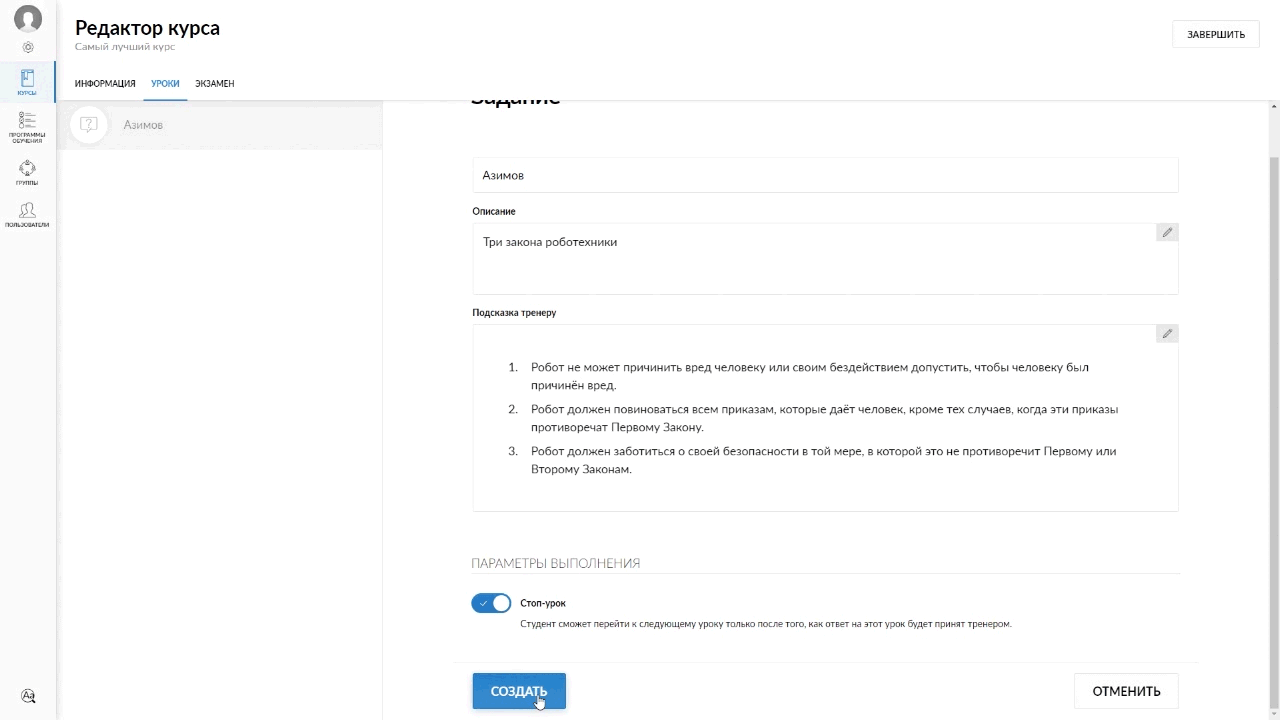Screen dimensions: 1280x720
Task: Click the Отменить button
Action: click(1126, 691)
